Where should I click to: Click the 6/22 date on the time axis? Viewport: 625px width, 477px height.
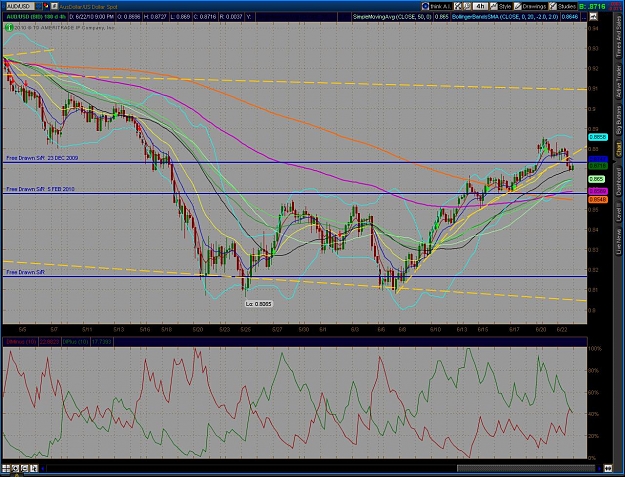(562, 330)
